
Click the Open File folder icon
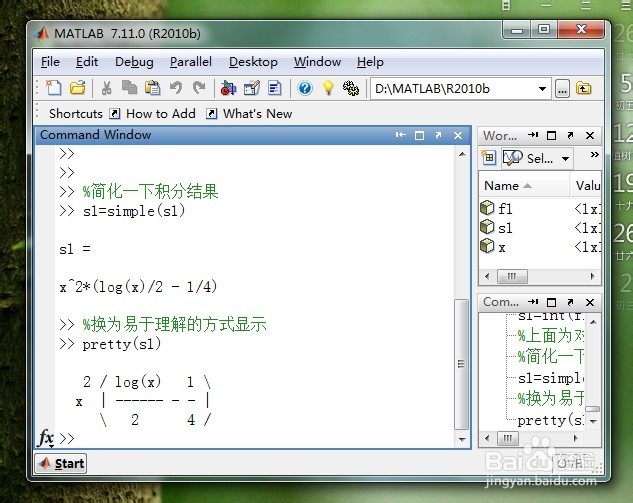[78, 88]
